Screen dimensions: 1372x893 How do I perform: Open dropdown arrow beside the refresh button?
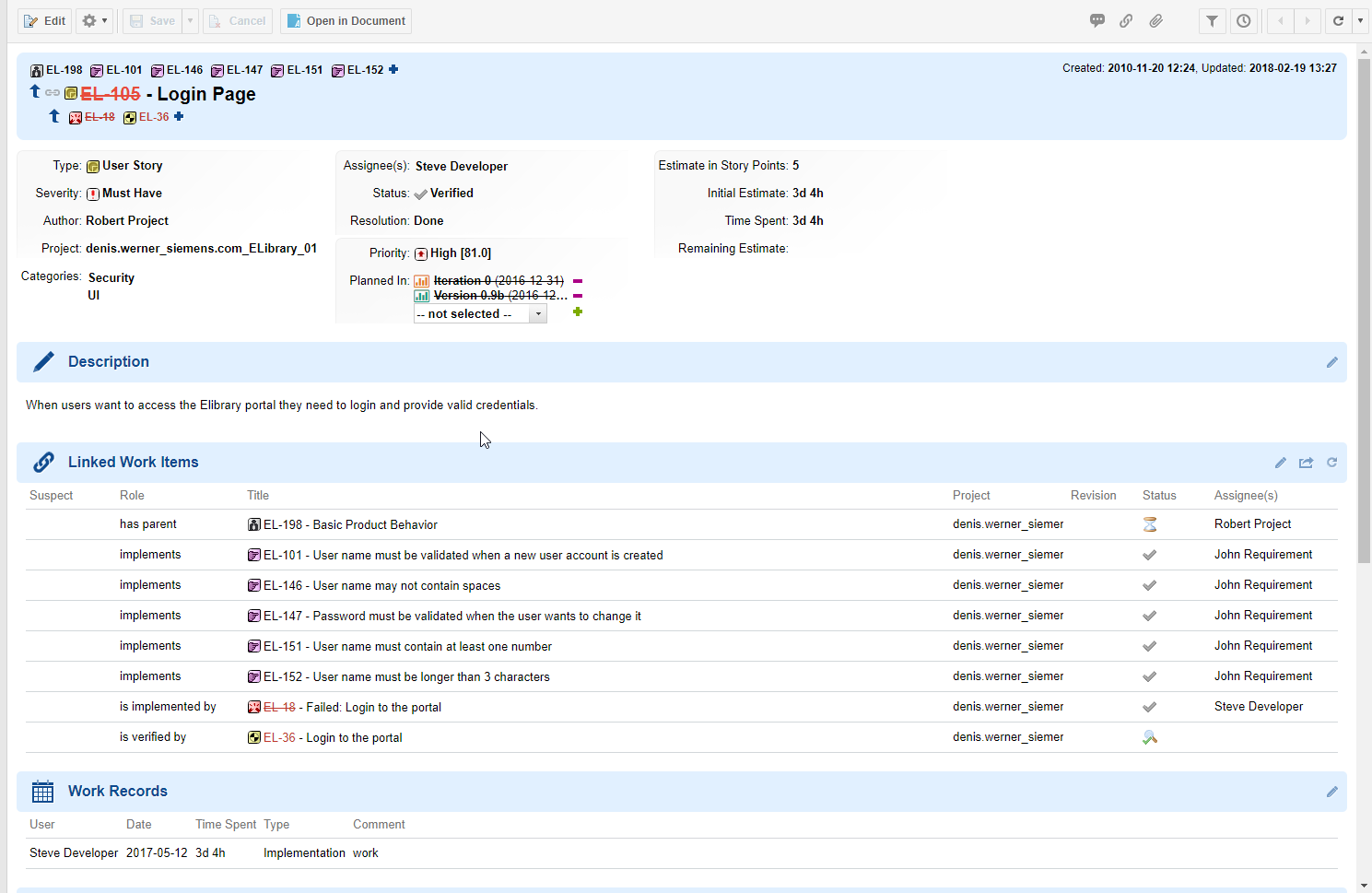coord(1360,20)
